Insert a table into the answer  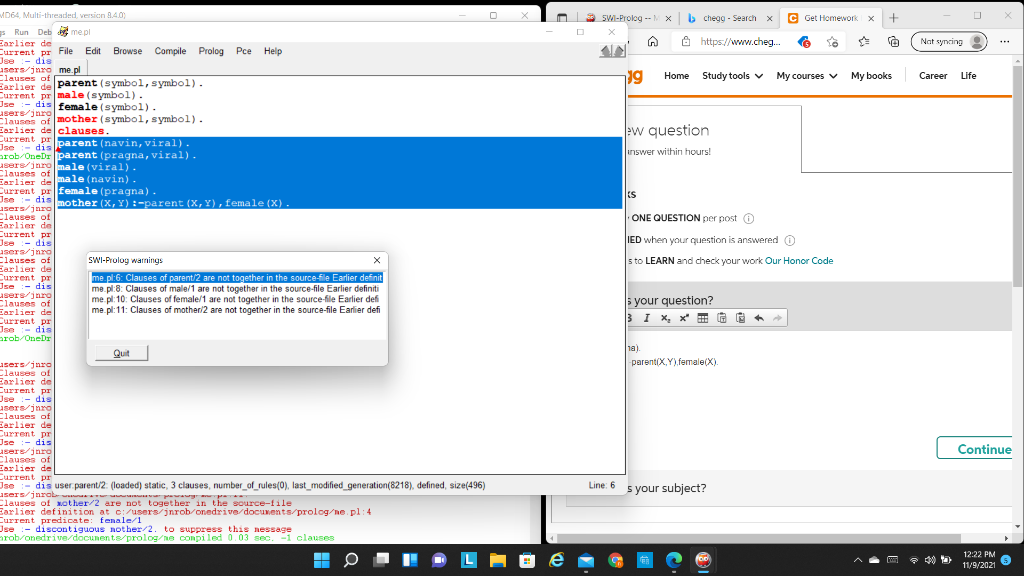point(703,318)
